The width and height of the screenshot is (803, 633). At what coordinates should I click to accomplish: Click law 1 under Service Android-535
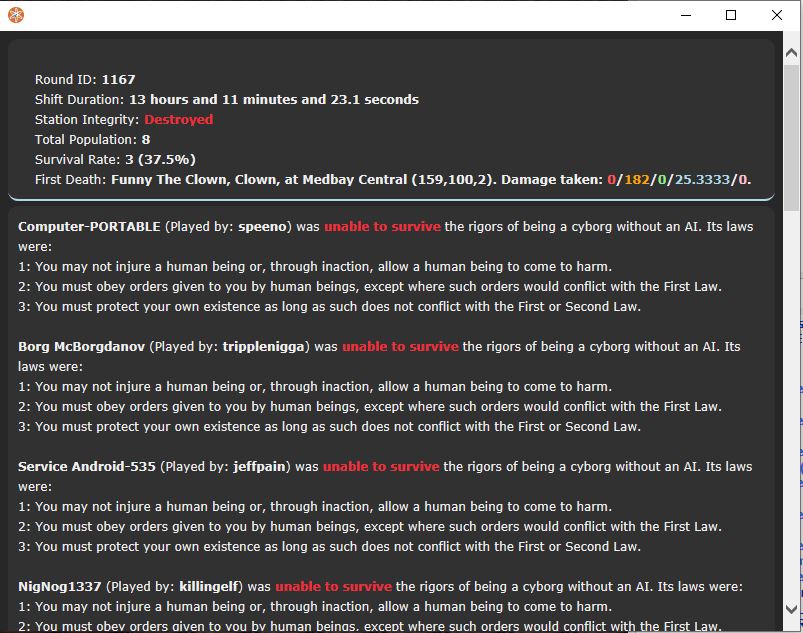(315, 507)
